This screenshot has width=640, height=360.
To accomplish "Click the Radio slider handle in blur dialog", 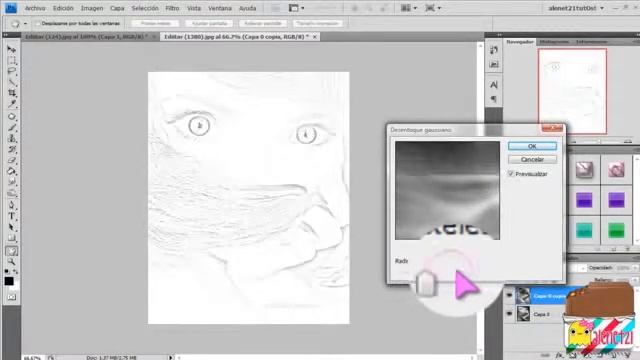I will pos(426,284).
